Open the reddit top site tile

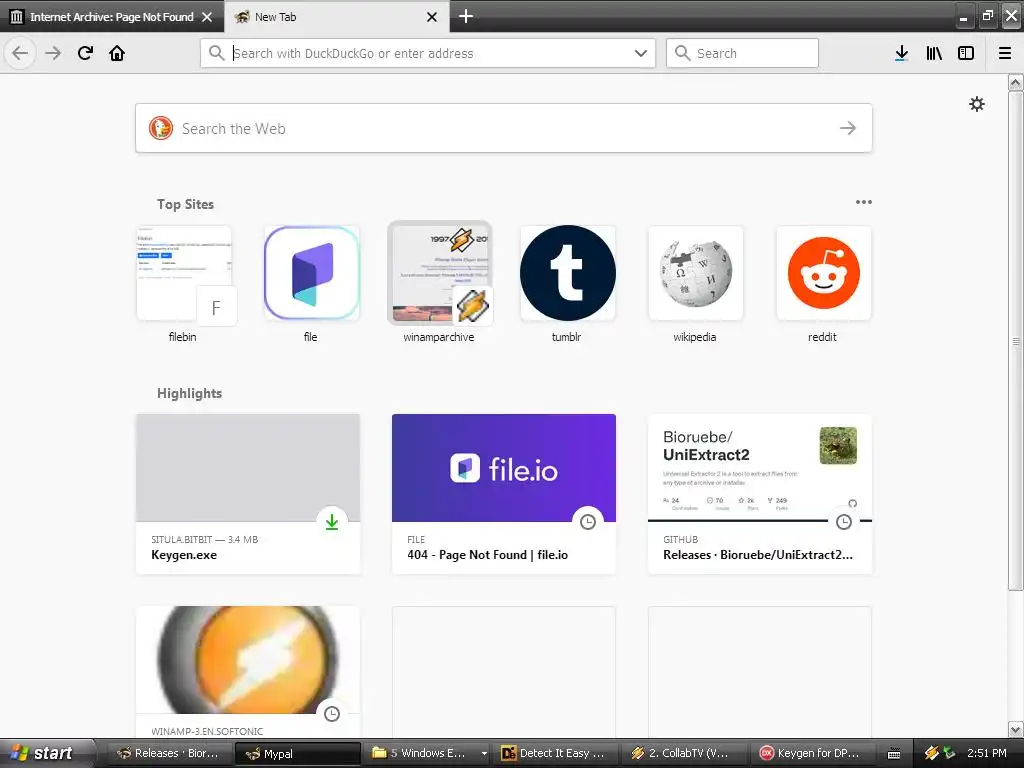824,284
